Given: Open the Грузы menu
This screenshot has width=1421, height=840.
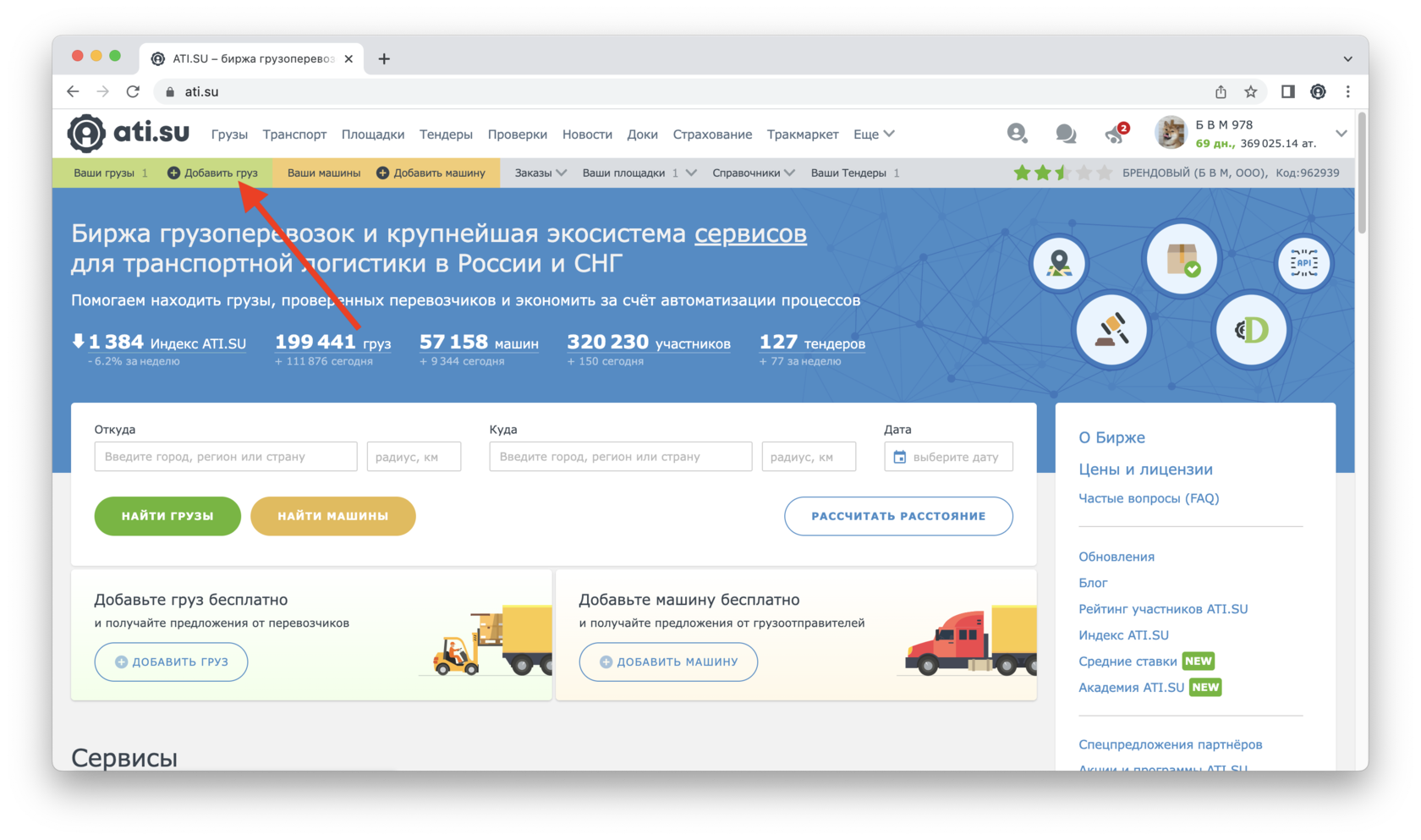Looking at the screenshot, I should coord(229,134).
